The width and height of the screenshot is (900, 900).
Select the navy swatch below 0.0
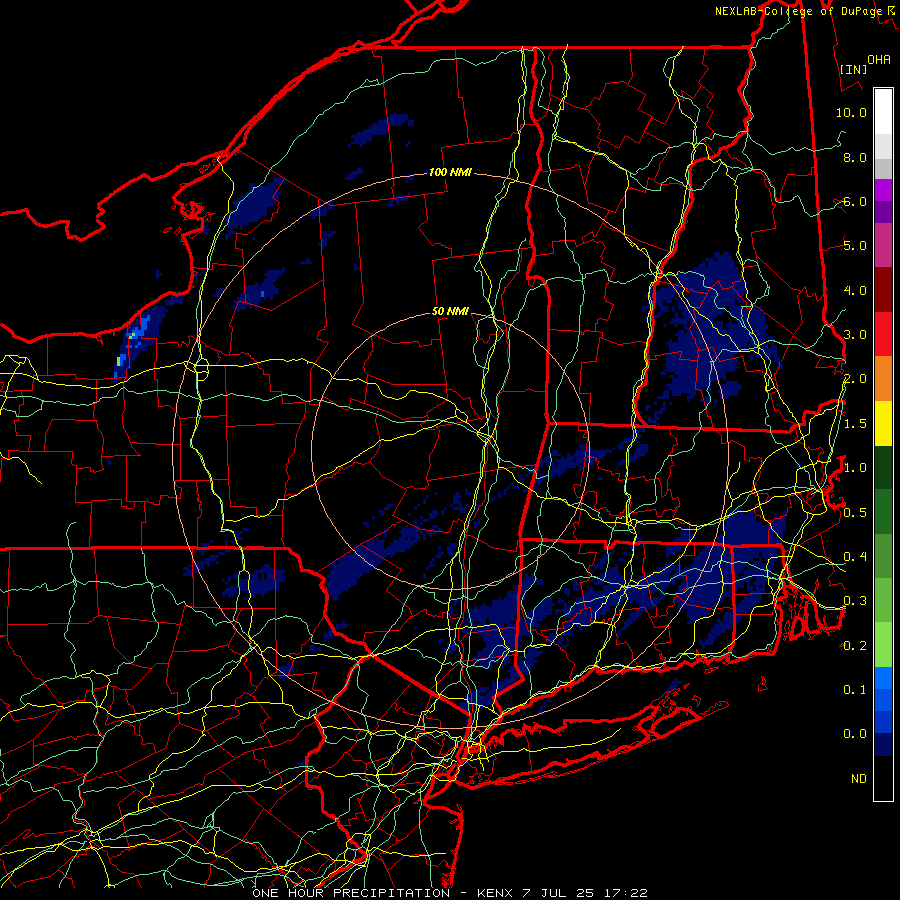[x=883, y=744]
